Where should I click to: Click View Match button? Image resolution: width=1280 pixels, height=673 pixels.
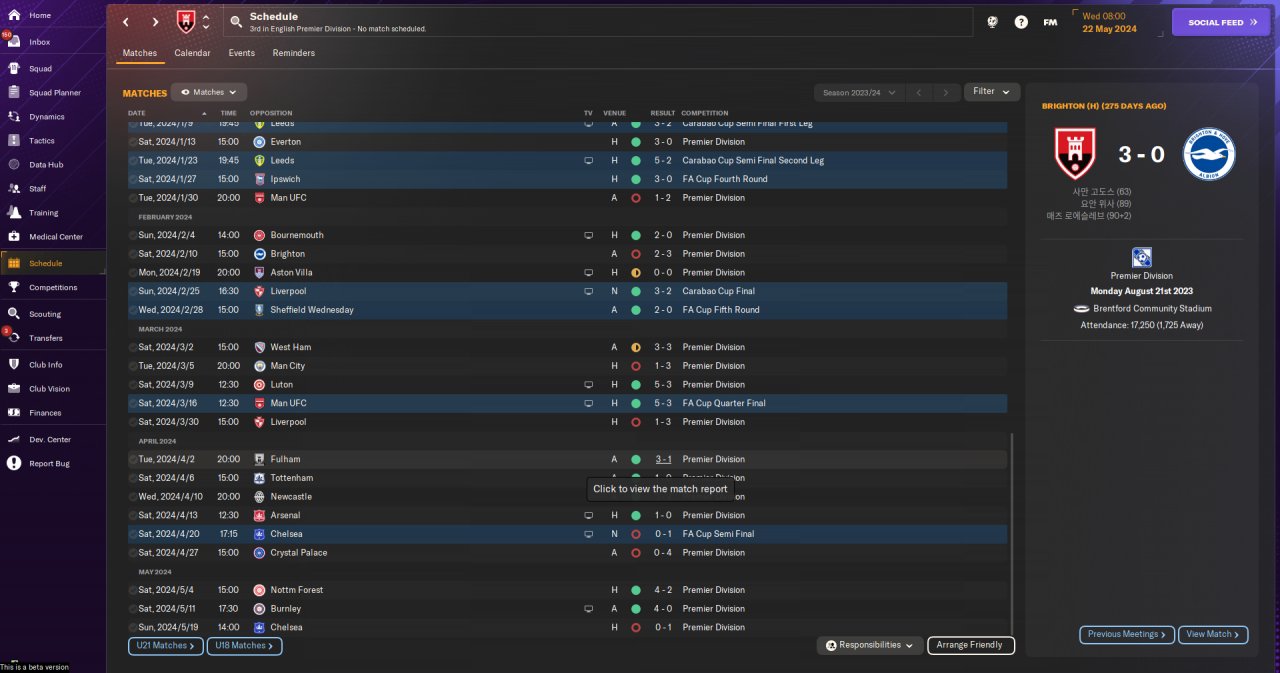[x=1214, y=634]
